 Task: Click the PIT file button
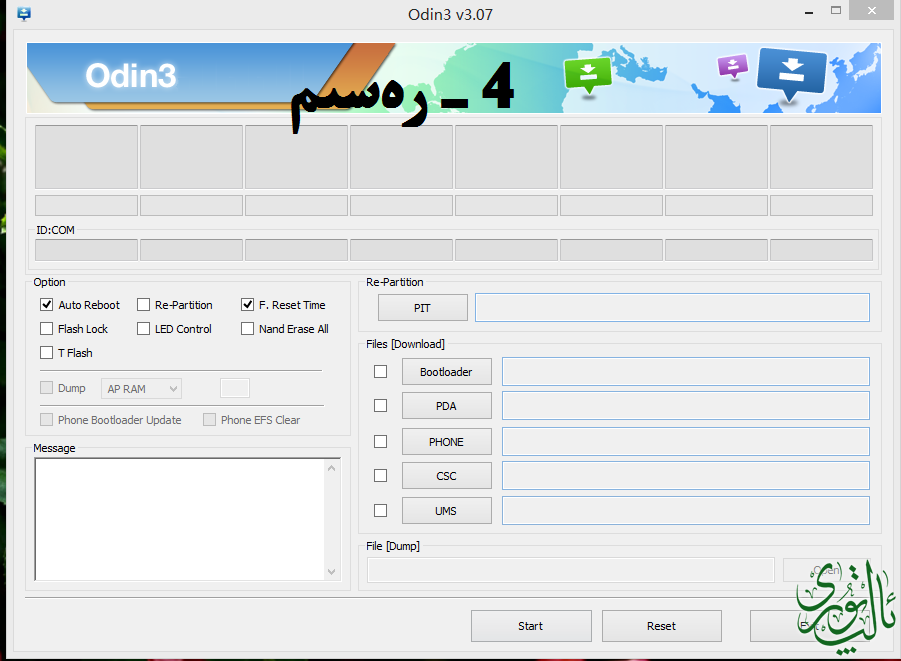[422, 308]
